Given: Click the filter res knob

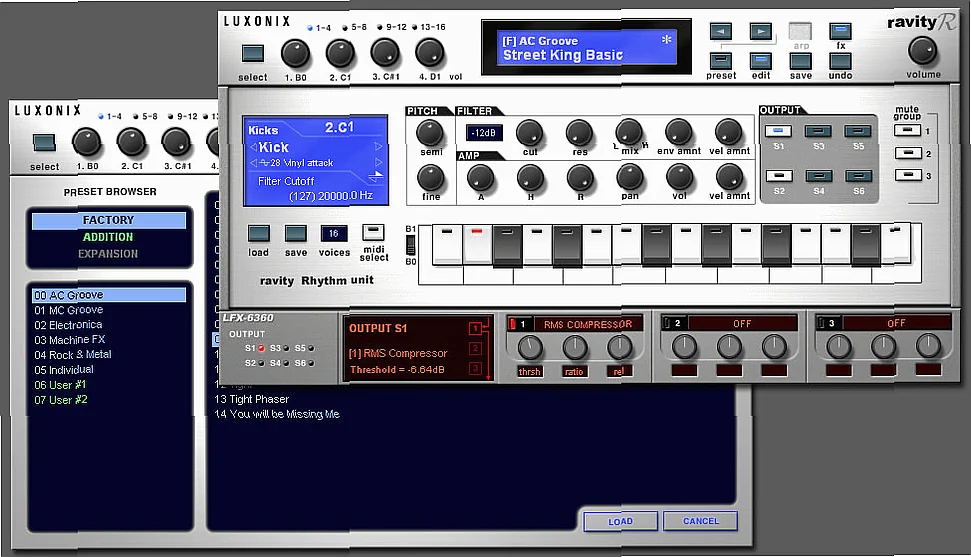Looking at the screenshot, I should pos(580,133).
